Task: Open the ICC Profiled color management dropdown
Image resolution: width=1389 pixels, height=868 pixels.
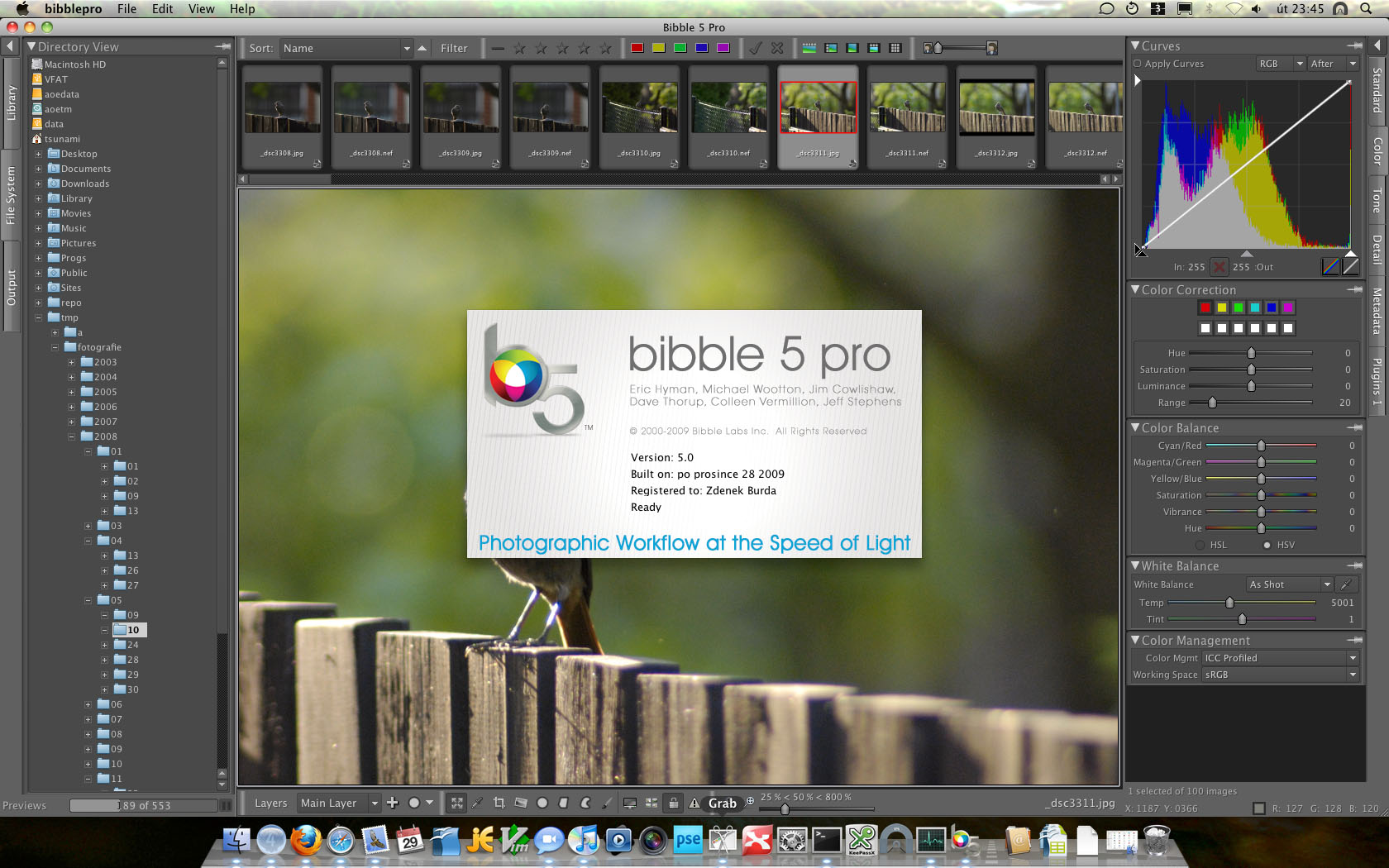Action: 1280,658
